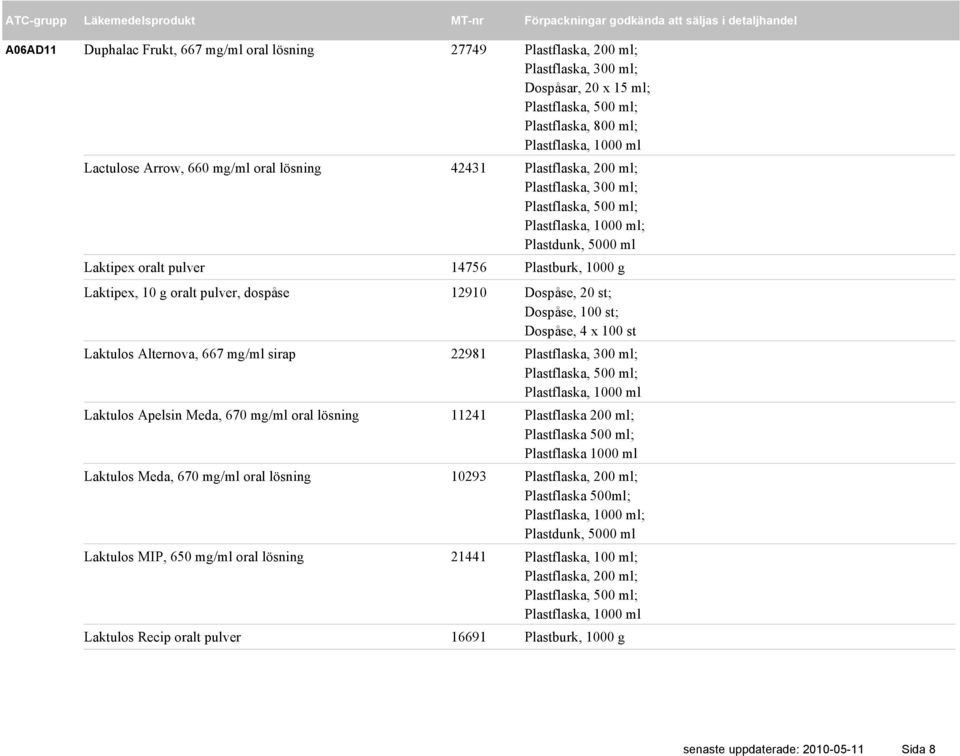Click Plastburk, 1000 g for Laktulos Recip
Screen dimensions: 960x756
[574, 638]
